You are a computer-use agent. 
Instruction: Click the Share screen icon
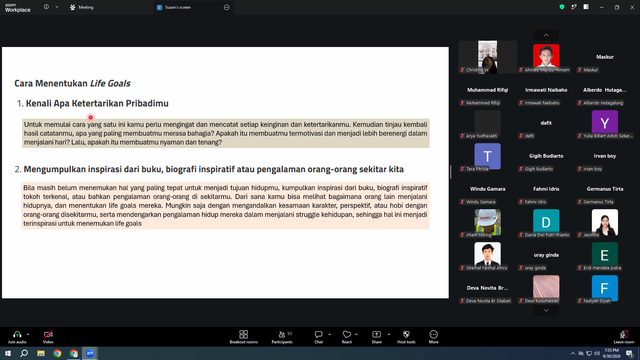[376, 334]
